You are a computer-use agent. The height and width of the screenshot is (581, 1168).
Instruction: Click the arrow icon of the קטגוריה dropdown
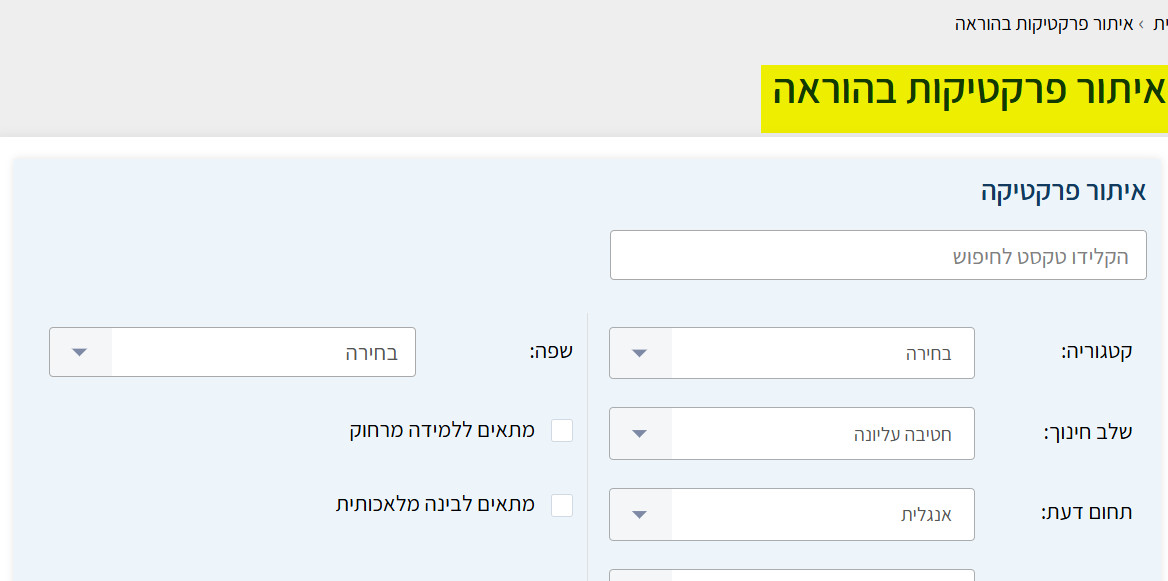click(x=640, y=353)
